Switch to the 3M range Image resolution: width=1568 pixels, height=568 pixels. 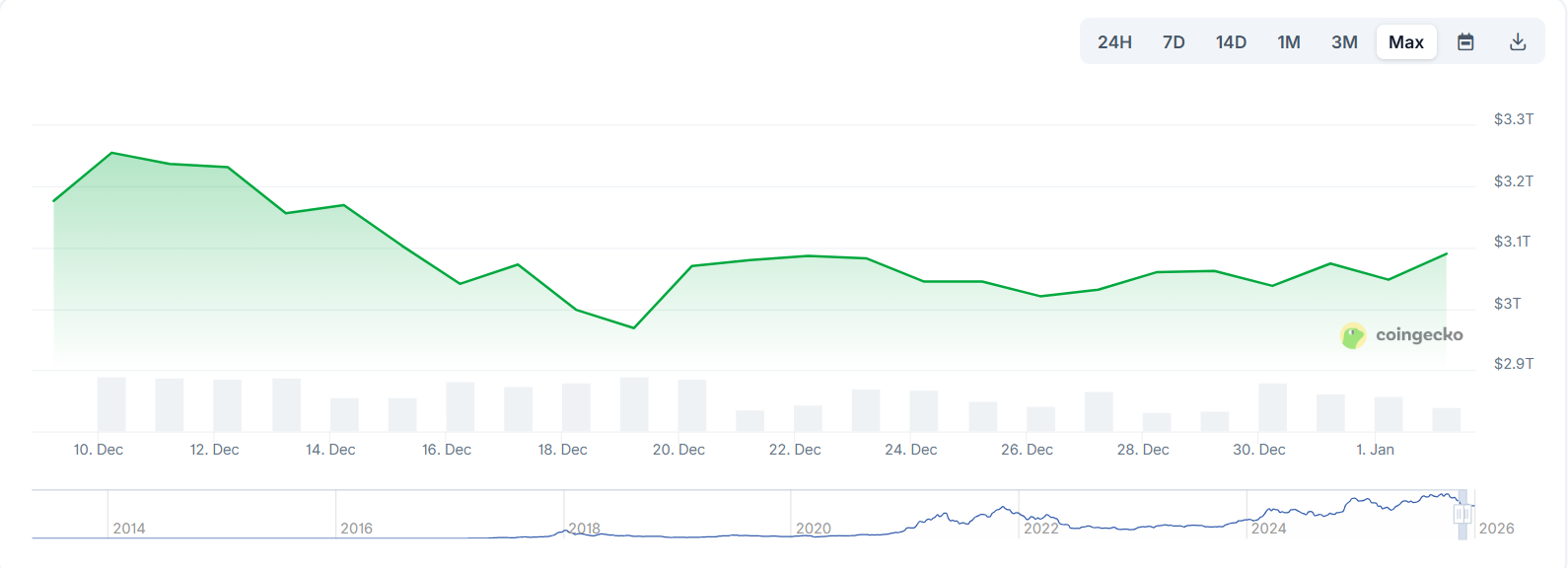tap(1343, 41)
